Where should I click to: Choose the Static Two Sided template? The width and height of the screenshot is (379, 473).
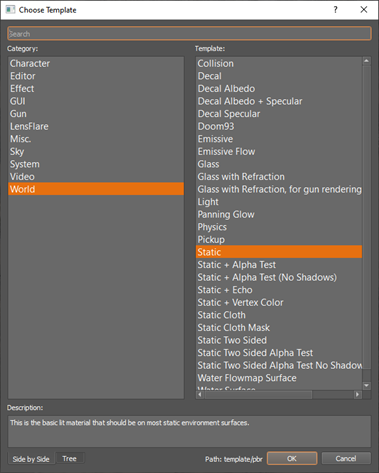coord(279,340)
